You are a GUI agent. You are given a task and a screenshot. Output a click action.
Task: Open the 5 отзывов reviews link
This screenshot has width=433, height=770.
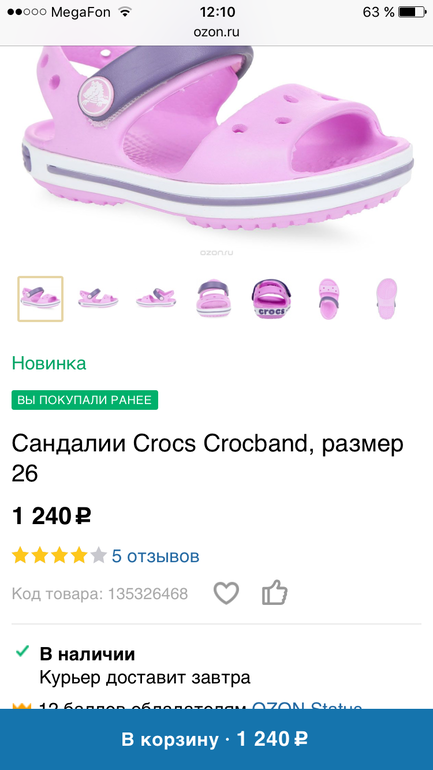click(156, 556)
